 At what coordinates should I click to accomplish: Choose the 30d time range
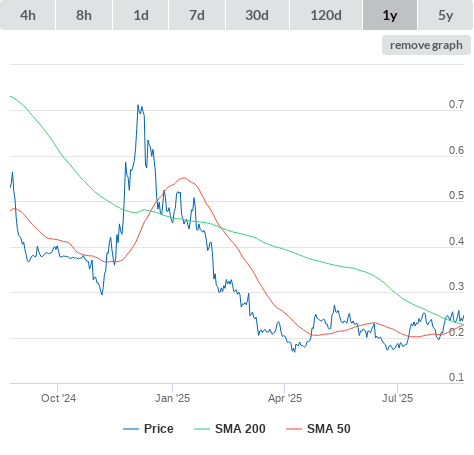pos(257,15)
